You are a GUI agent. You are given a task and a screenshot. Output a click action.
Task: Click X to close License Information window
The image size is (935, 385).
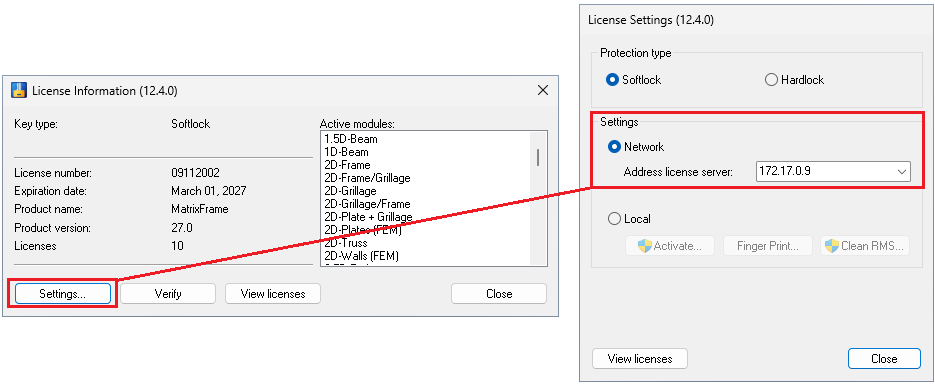click(543, 91)
